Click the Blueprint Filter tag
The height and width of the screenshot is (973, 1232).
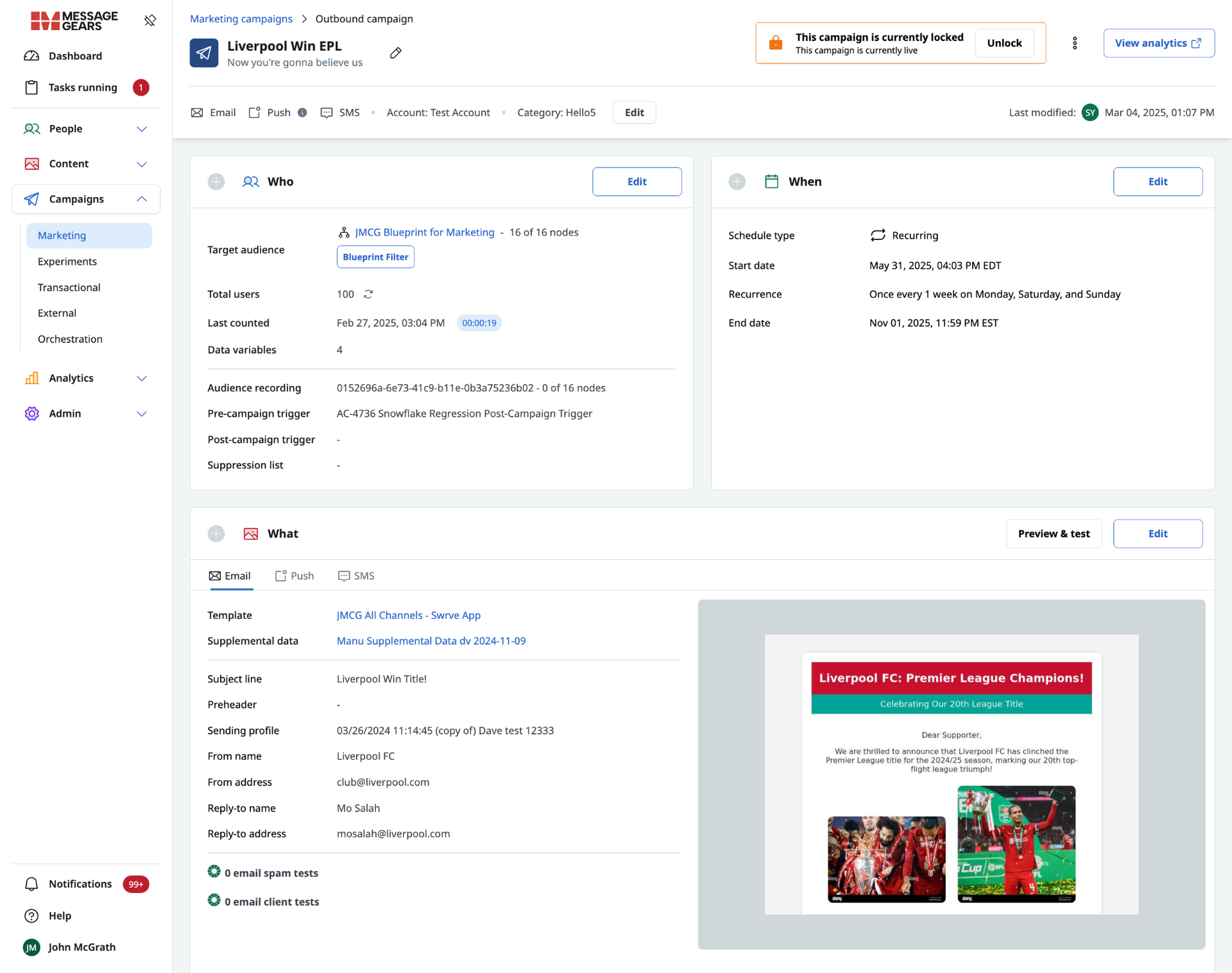pyautogui.click(x=375, y=257)
